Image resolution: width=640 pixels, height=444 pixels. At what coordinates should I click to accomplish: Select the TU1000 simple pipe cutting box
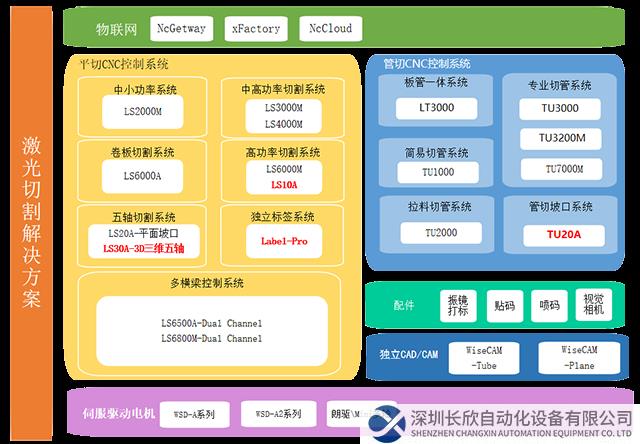click(437, 172)
